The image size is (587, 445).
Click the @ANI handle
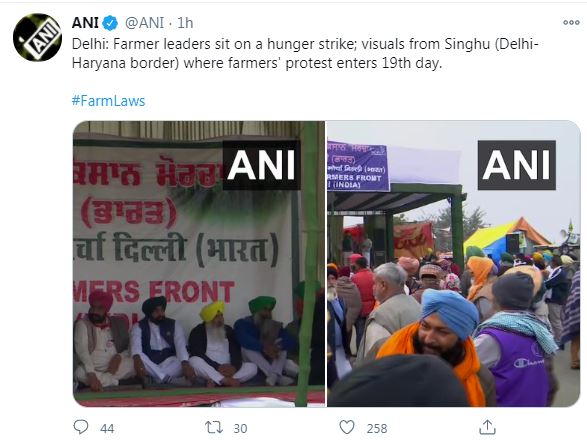pos(144,23)
